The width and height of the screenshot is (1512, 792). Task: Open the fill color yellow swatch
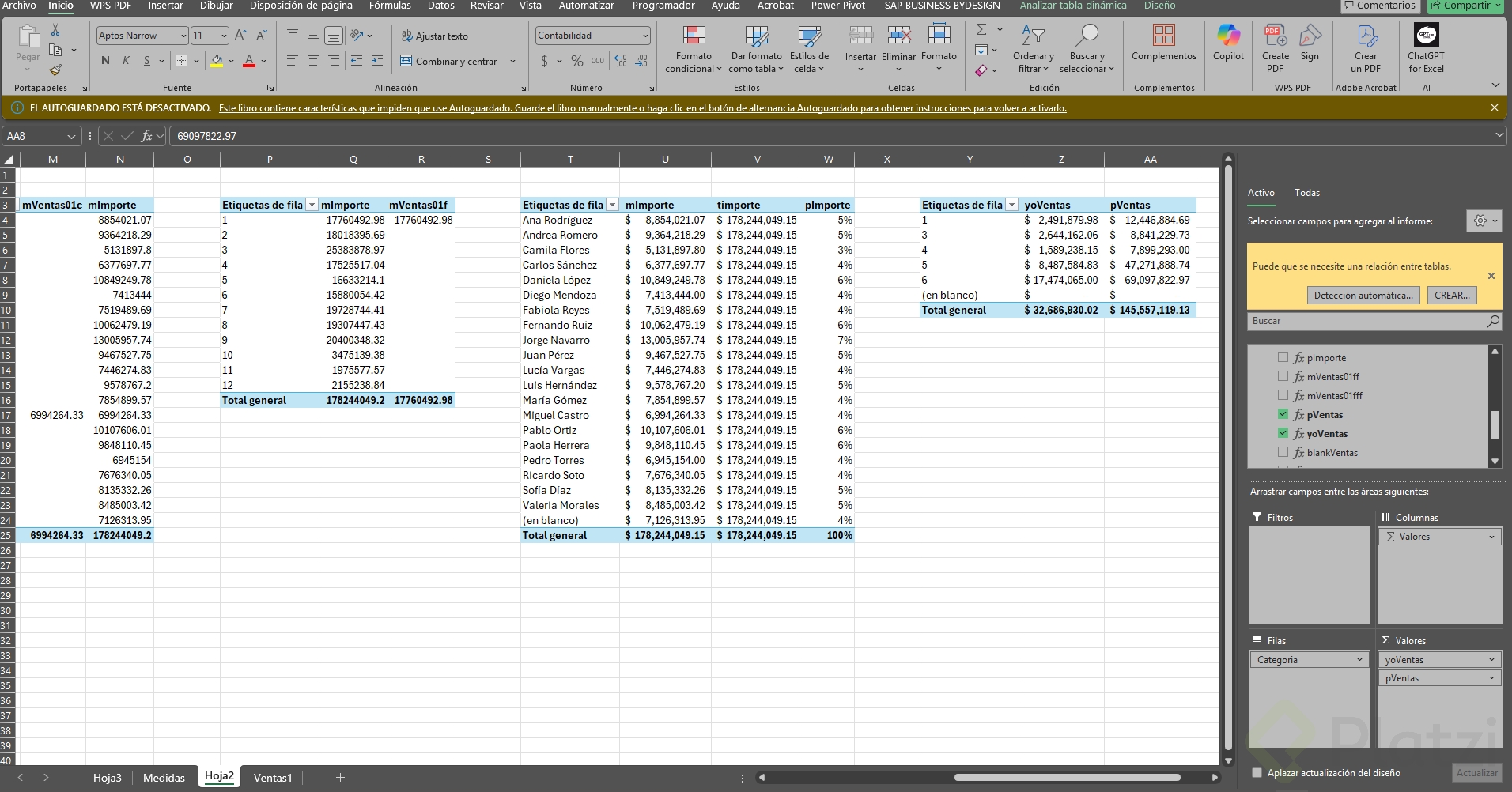(217, 61)
